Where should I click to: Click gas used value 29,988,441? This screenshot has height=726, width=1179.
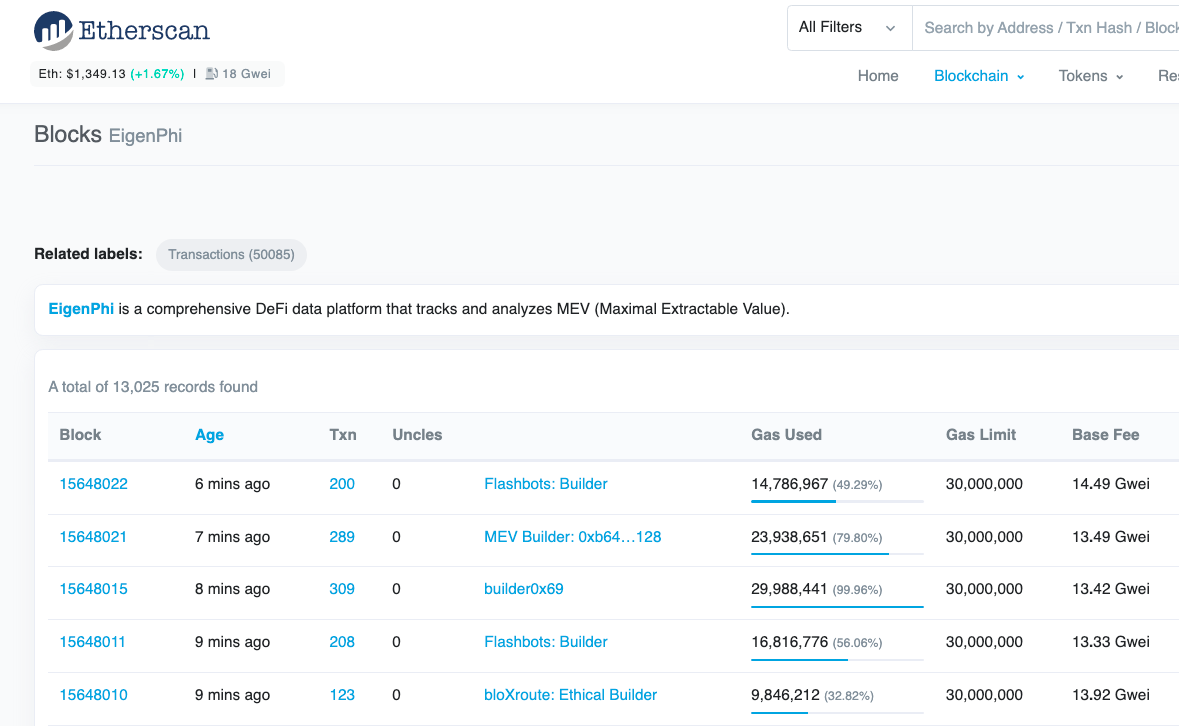[790, 589]
